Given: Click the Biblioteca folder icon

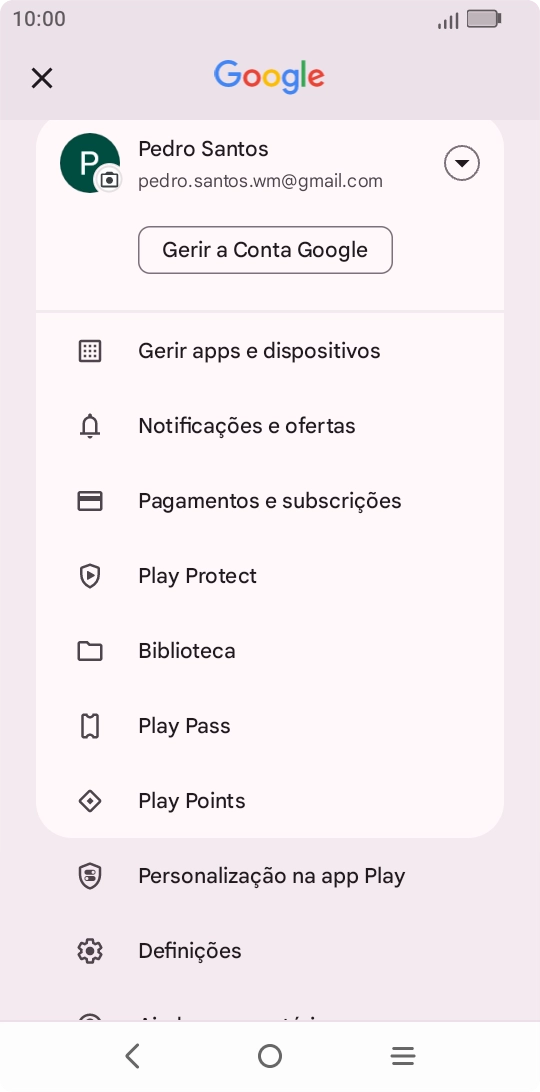Looking at the screenshot, I should 90,651.
